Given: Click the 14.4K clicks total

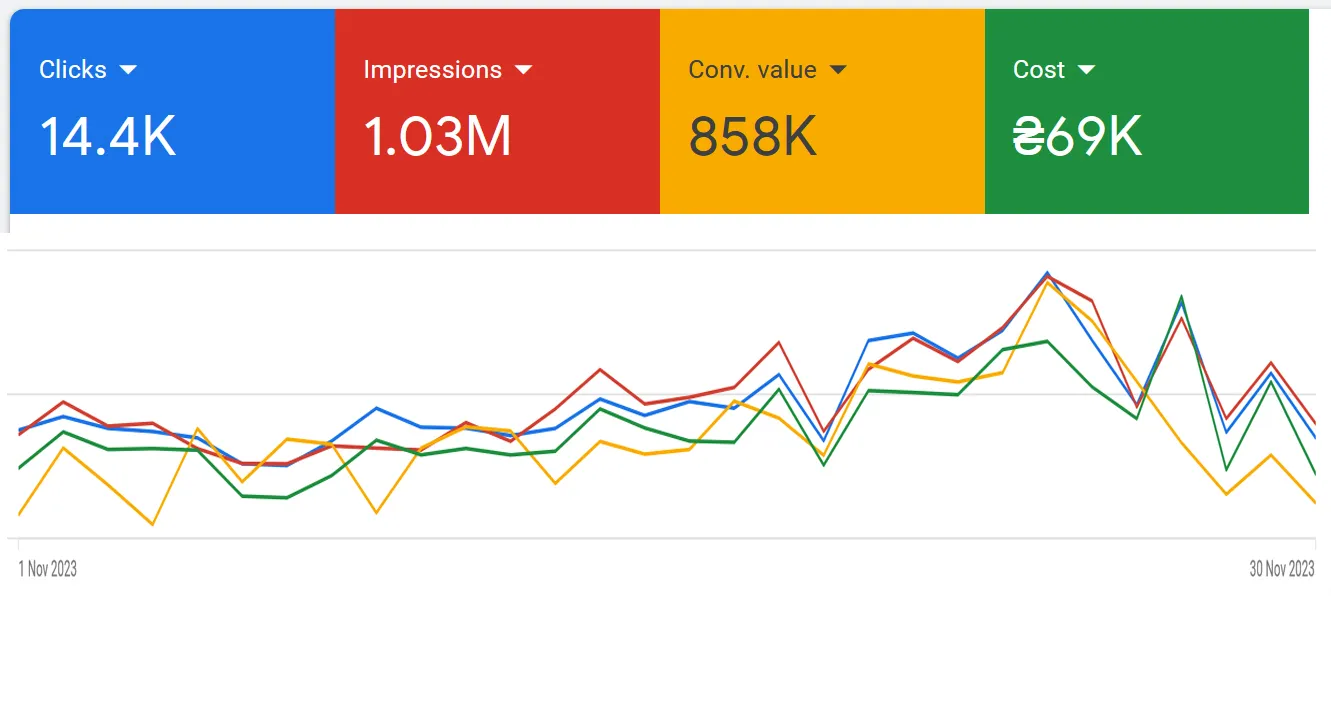Looking at the screenshot, I should coord(107,137).
